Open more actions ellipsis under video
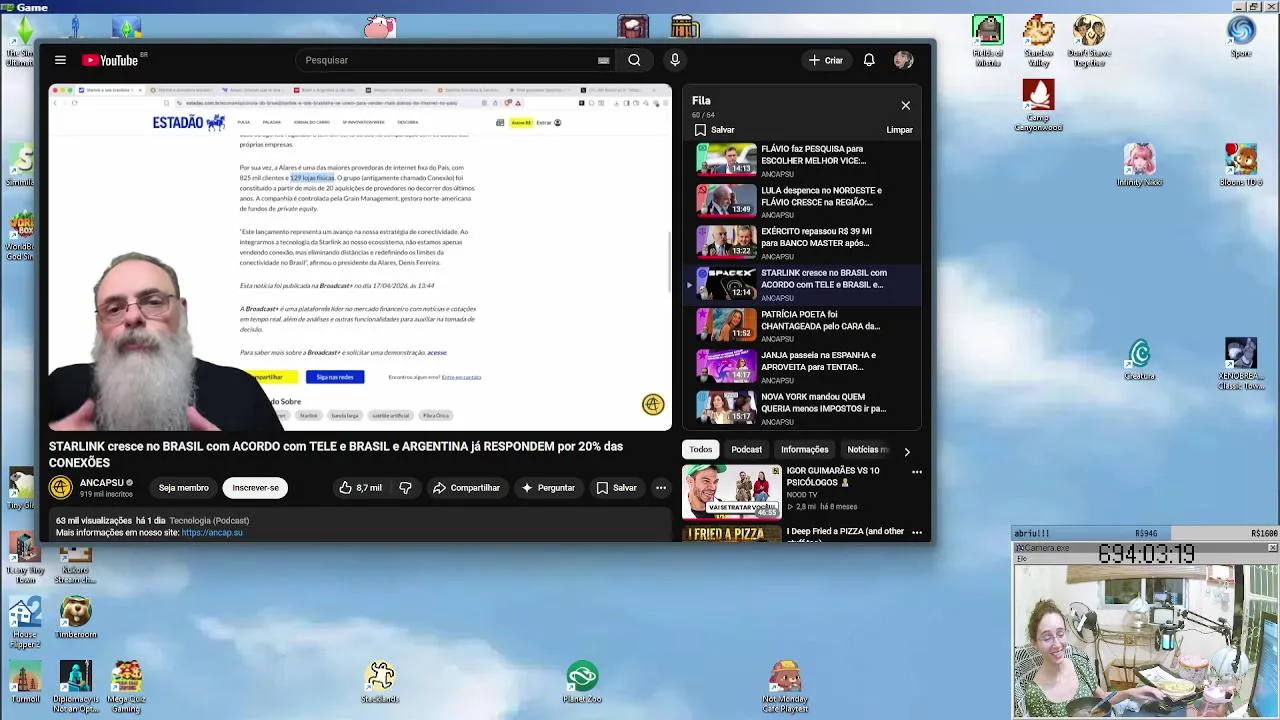 (x=661, y=488)
